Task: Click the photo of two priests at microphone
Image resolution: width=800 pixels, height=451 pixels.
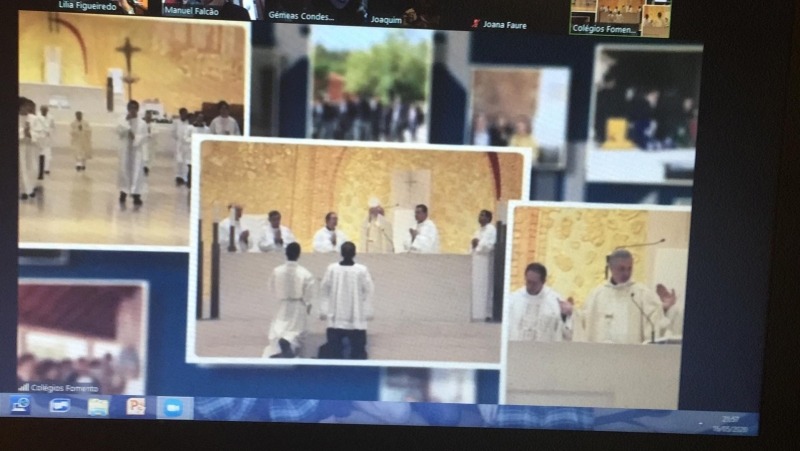Action: (x=596, y=304)
